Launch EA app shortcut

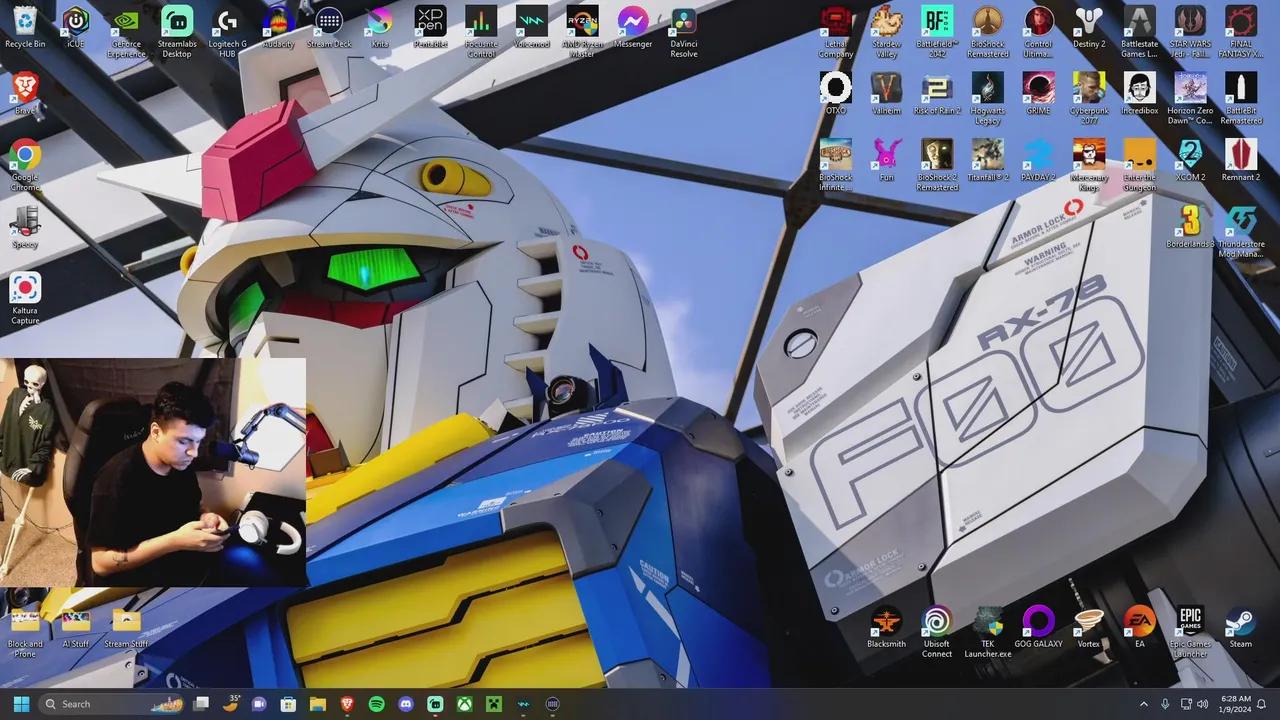coord(1139,627)
